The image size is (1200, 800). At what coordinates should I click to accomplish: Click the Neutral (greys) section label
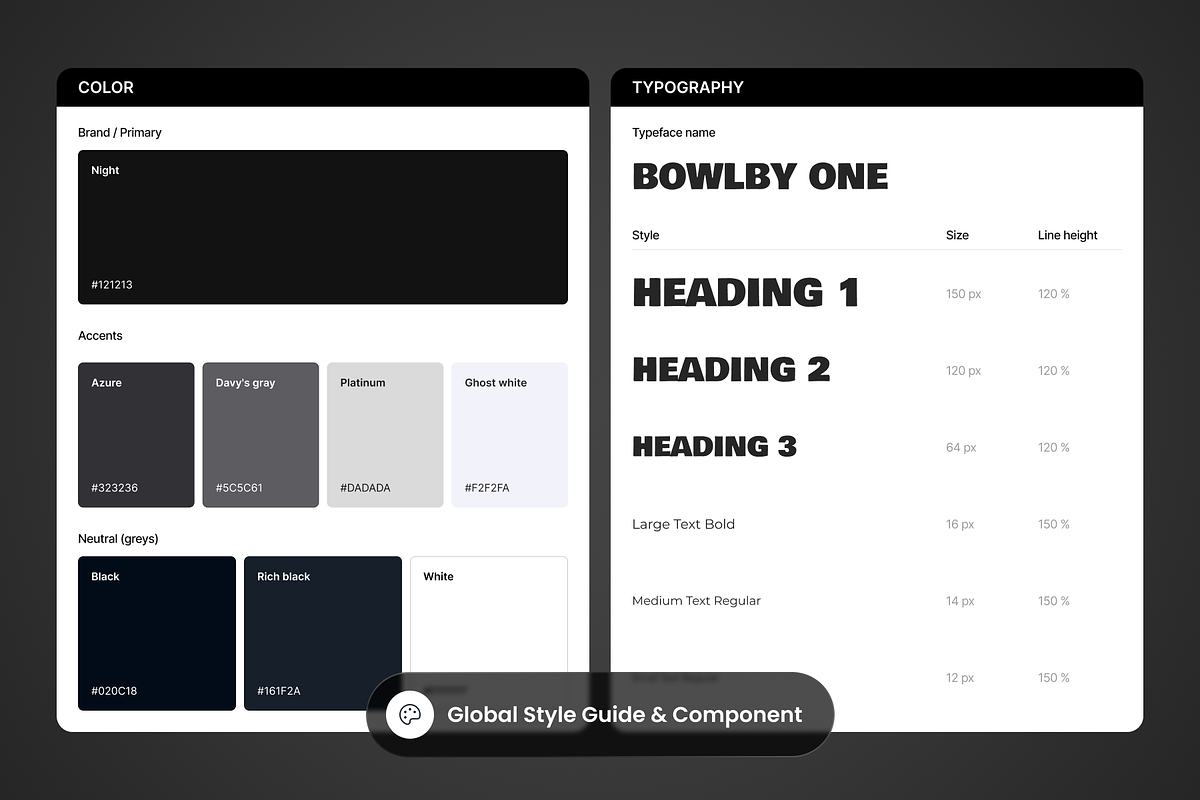[x=118, y=539]
